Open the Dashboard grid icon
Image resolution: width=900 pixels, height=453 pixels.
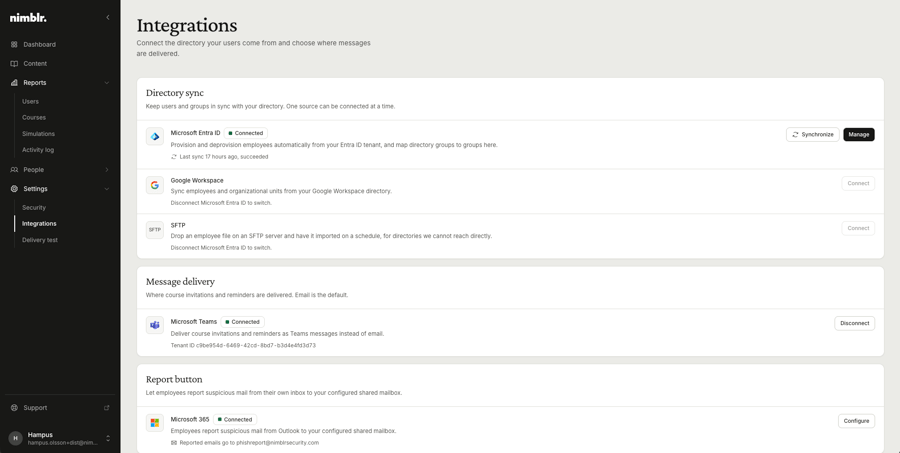pyautogui.click(x=14, y=44)
